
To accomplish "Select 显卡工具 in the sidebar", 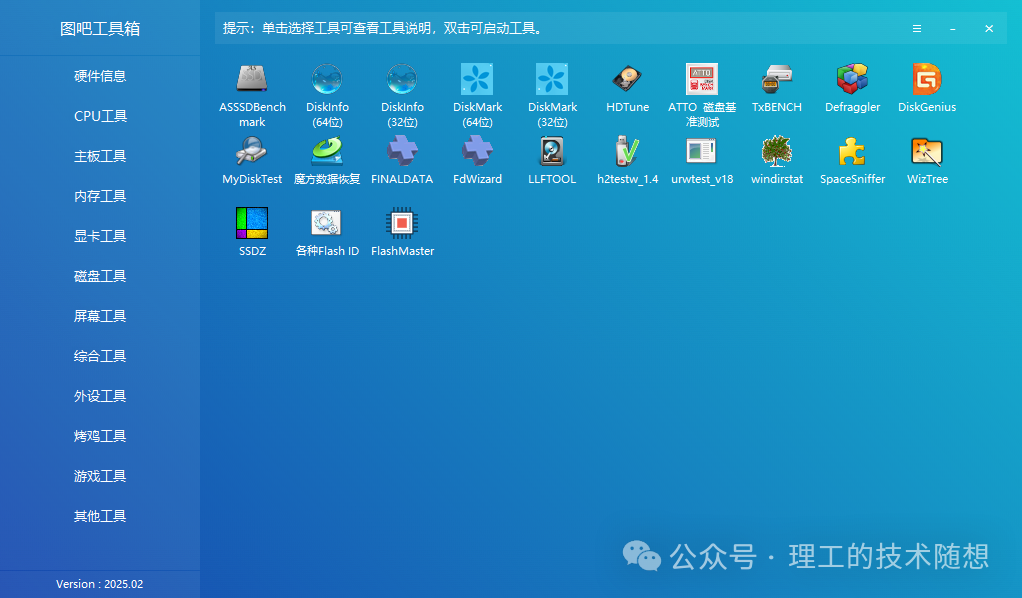I will [100, 235].
